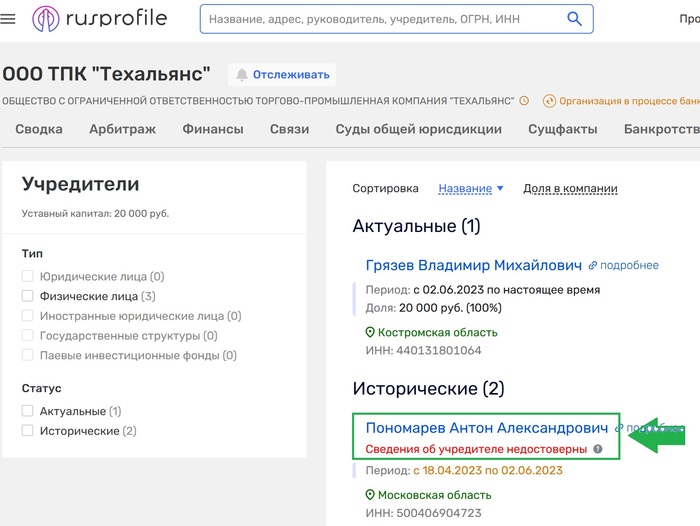Click the Исторические (2) heading
700x526 pixels.
click(x=428, y=388)
